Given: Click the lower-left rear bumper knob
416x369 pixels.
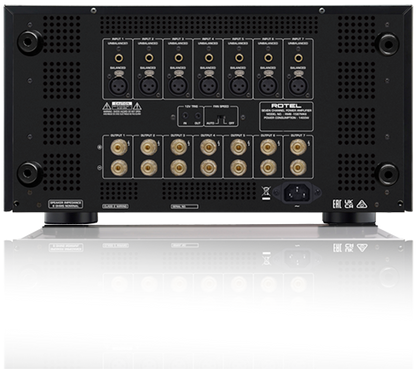Looking at the screenshot, I should coord(29,173).
